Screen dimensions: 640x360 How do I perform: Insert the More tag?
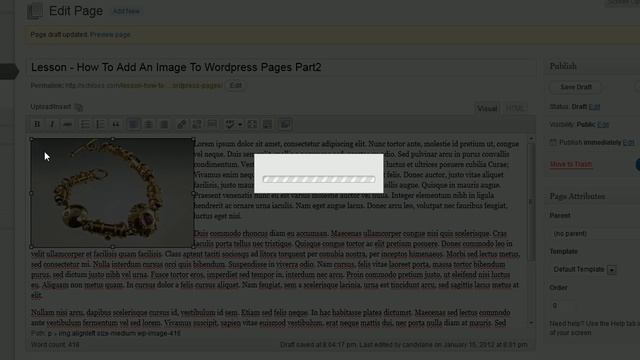[x=212, y=124]
